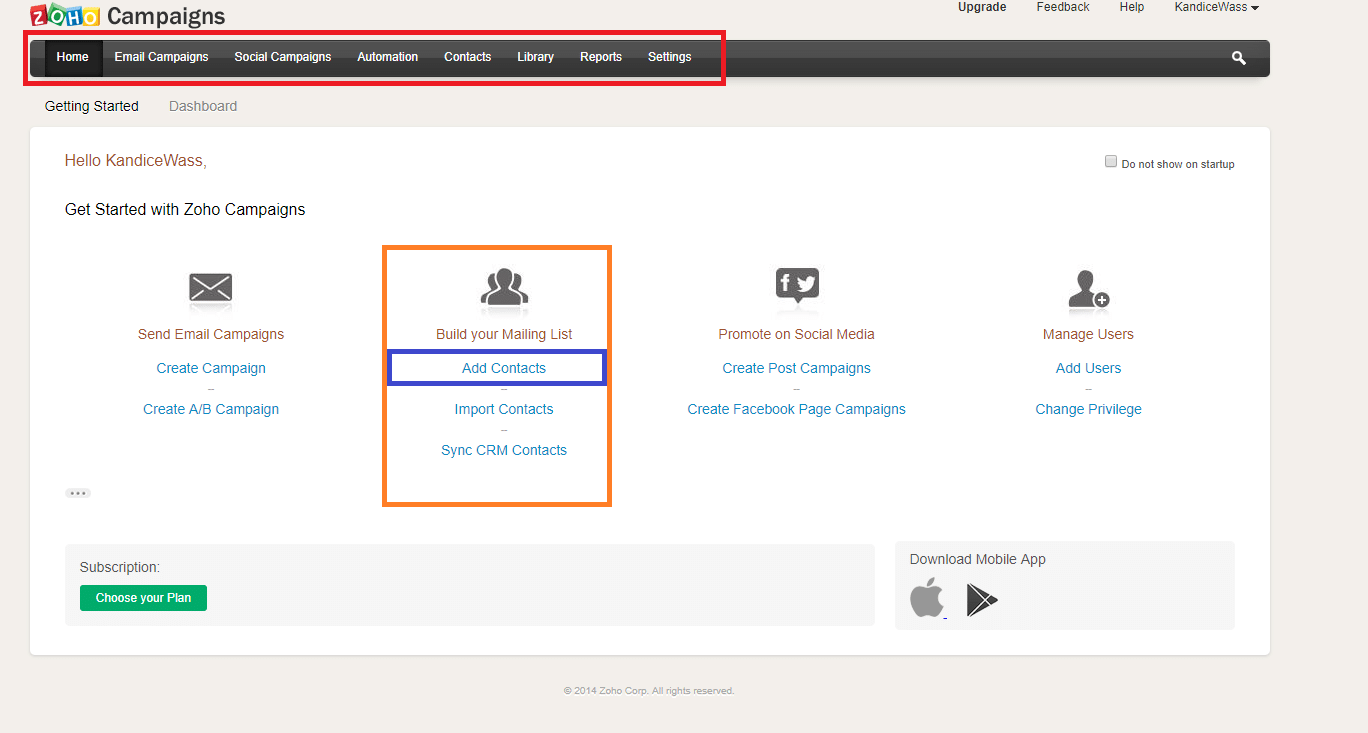
Task: Click the Manage Users heading text
Action: point(1089,334)
